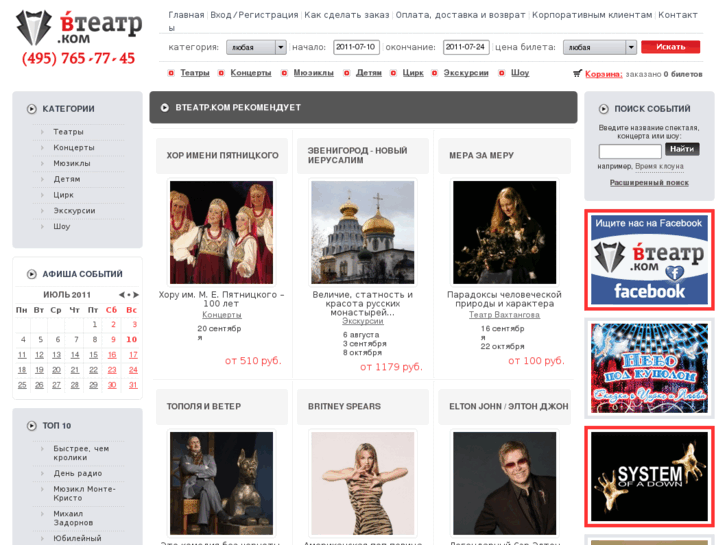Click Театр Вахтангова link
The height and width of the screenshot is (545, 727).
pos(504,315)
